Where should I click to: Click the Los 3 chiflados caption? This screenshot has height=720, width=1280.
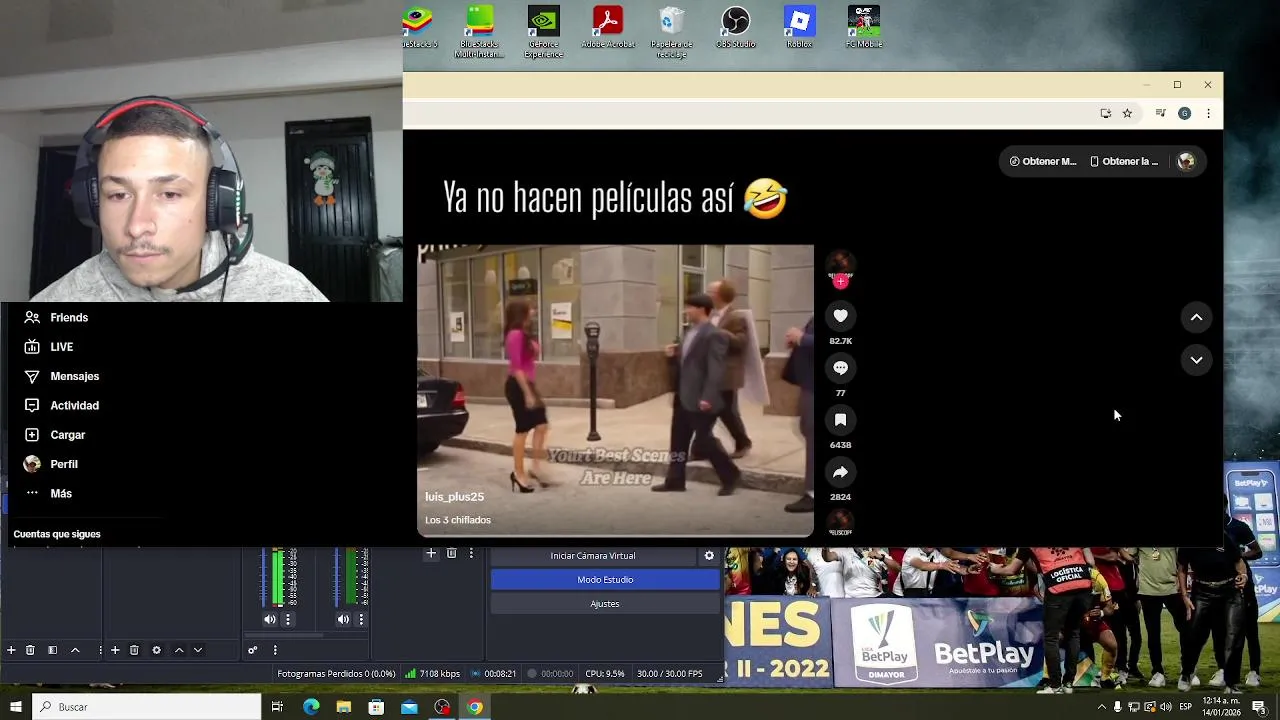point(458,520)
